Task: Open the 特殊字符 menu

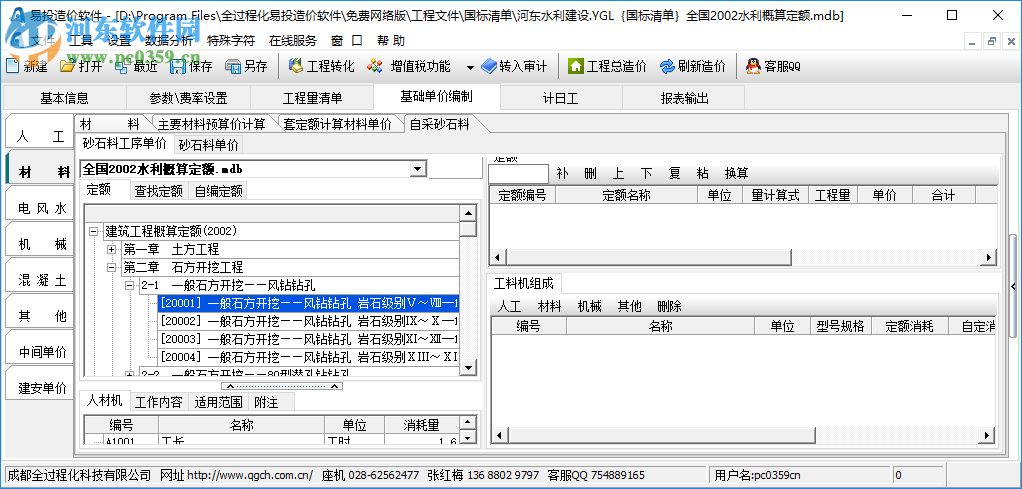Action: [x=231, y=41]
